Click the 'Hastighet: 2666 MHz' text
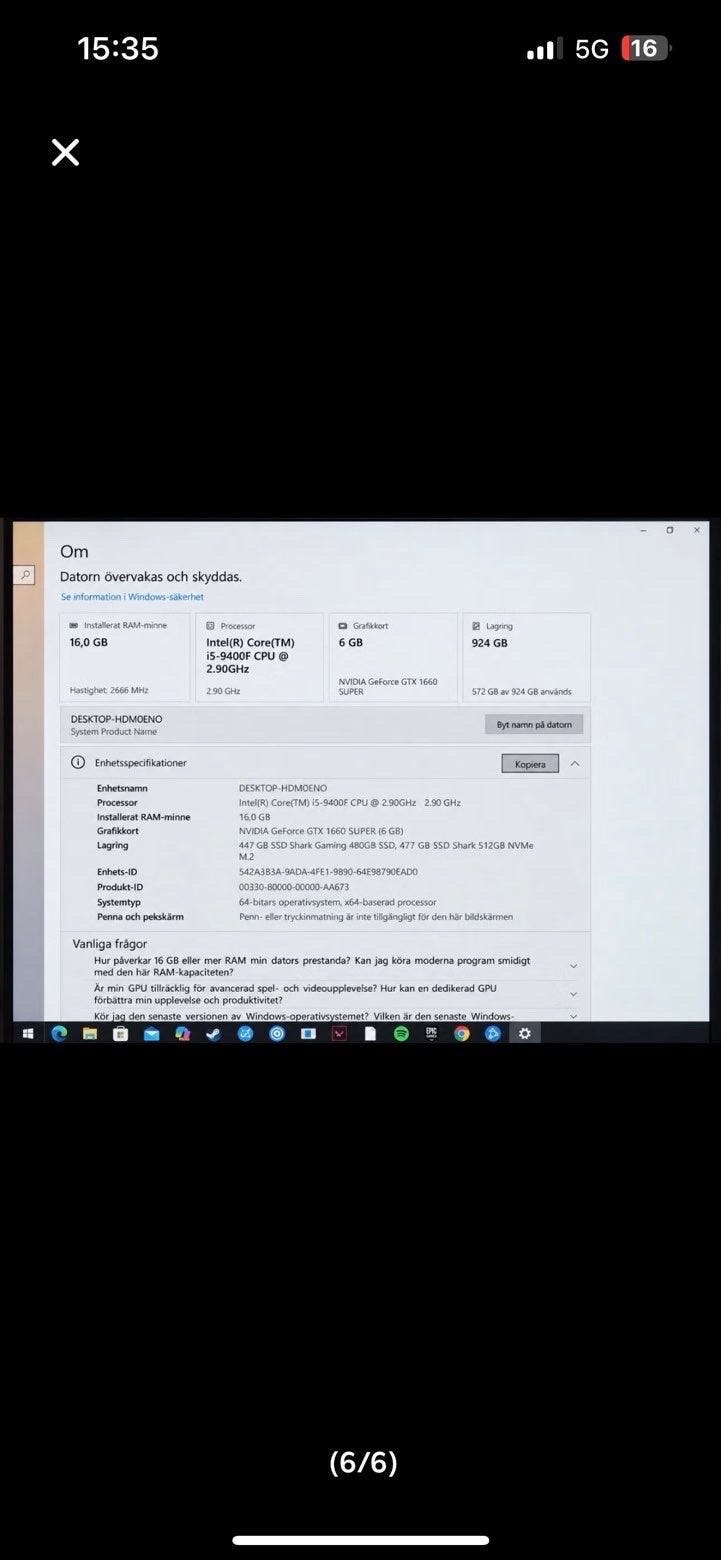This screenshot has height=1560, width=721. pyautogui.click(x=109, y=690)
